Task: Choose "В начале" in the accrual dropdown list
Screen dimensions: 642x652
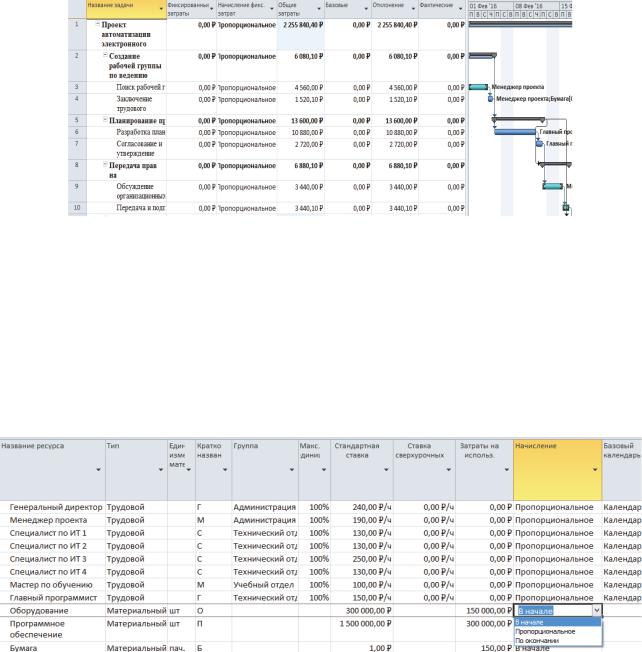Action: click(x=558, y=622)
